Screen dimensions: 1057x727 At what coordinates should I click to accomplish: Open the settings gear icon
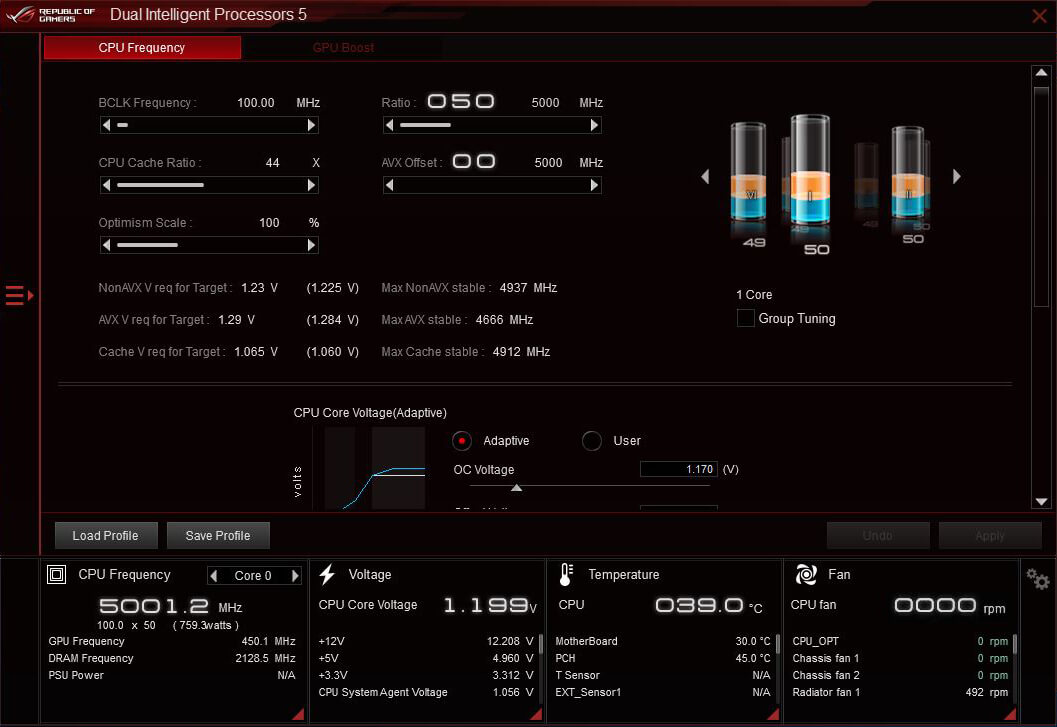point(1037,579)
